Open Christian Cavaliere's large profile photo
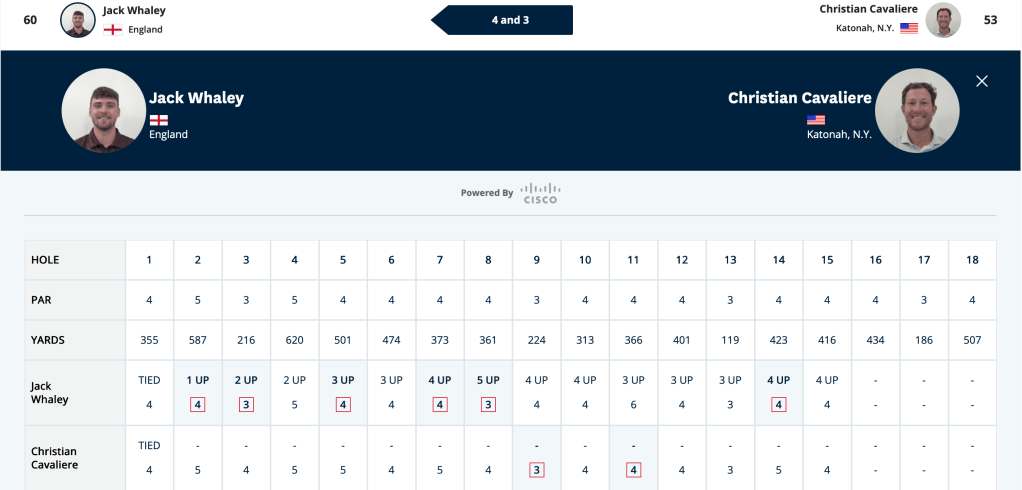This screenshot has height=490, width=1022. (917, 110)
